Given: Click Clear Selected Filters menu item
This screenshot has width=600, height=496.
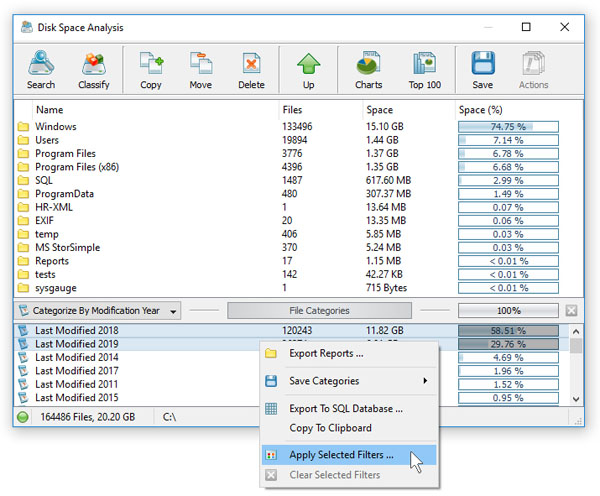Looking at the screenshot, I should click(x=349, y=475).
